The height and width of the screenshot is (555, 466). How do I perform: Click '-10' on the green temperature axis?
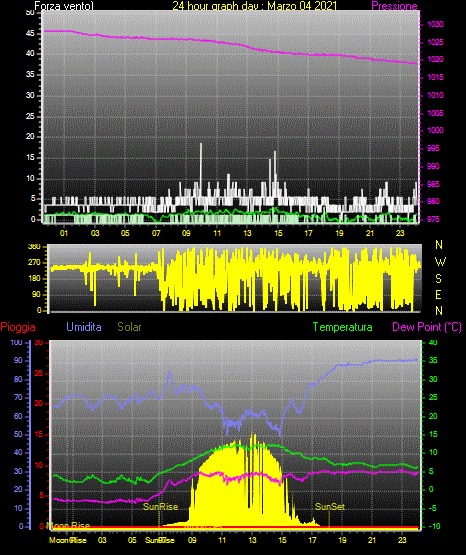pos(434,526)
